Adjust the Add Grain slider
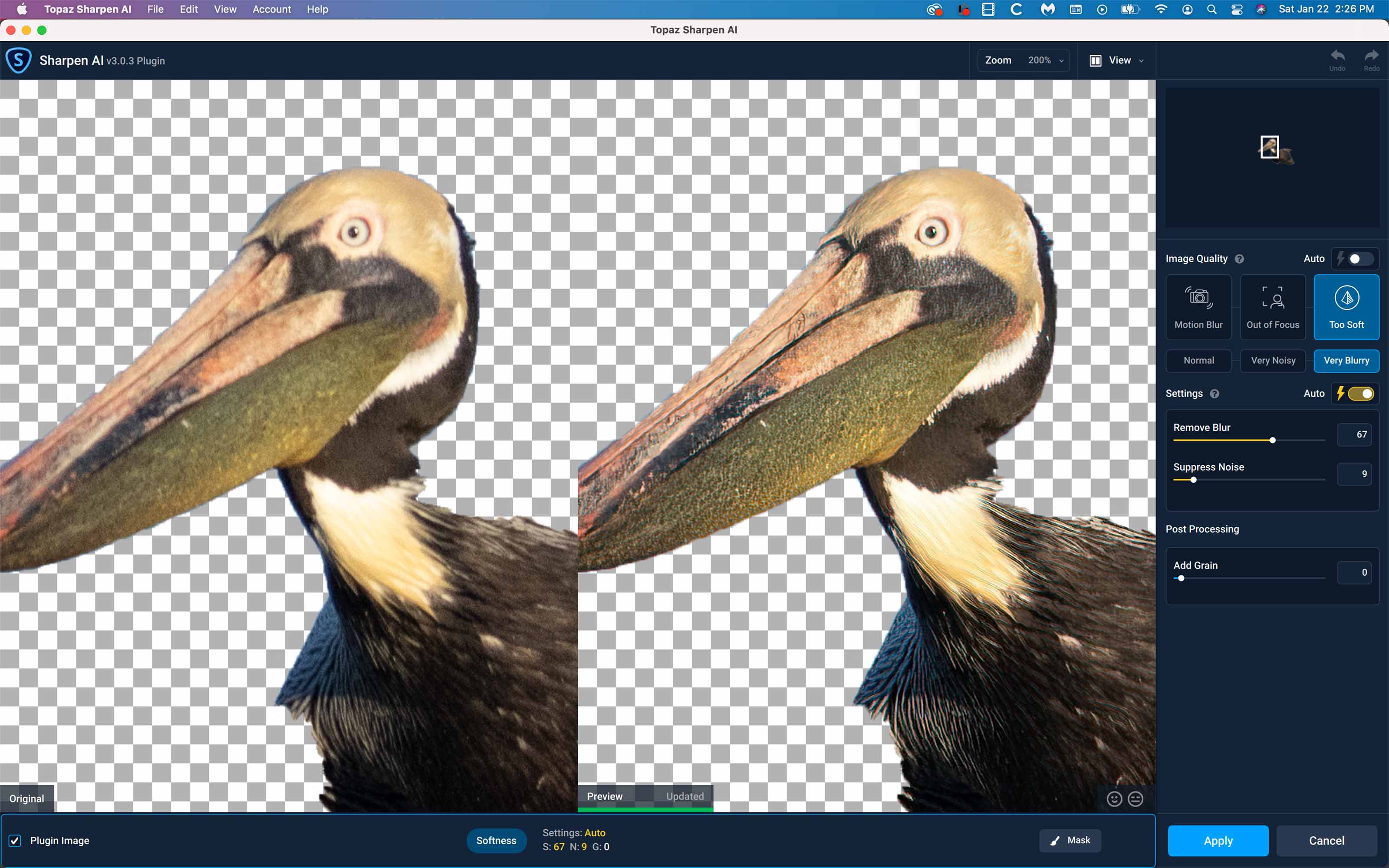 tap(1181, 578)
